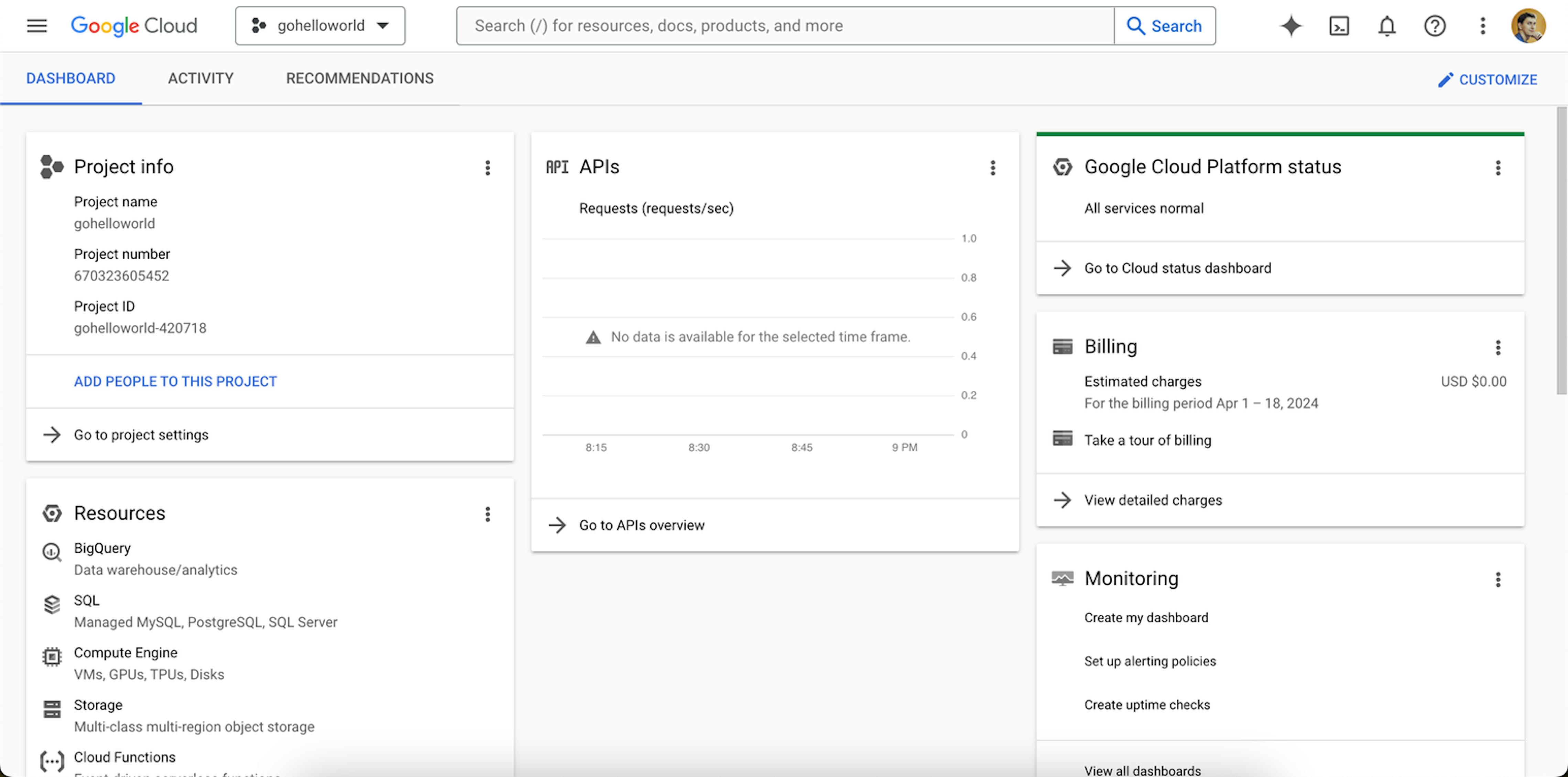Open Resources card options menu
Screen dimensions: 1568x777
[488, 514]
